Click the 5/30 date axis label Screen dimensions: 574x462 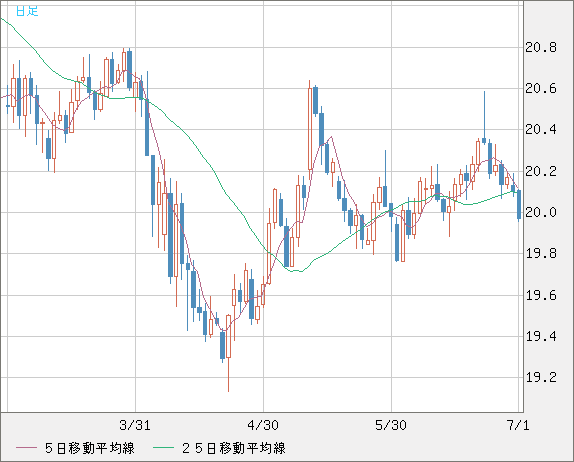tap(391, 425)
